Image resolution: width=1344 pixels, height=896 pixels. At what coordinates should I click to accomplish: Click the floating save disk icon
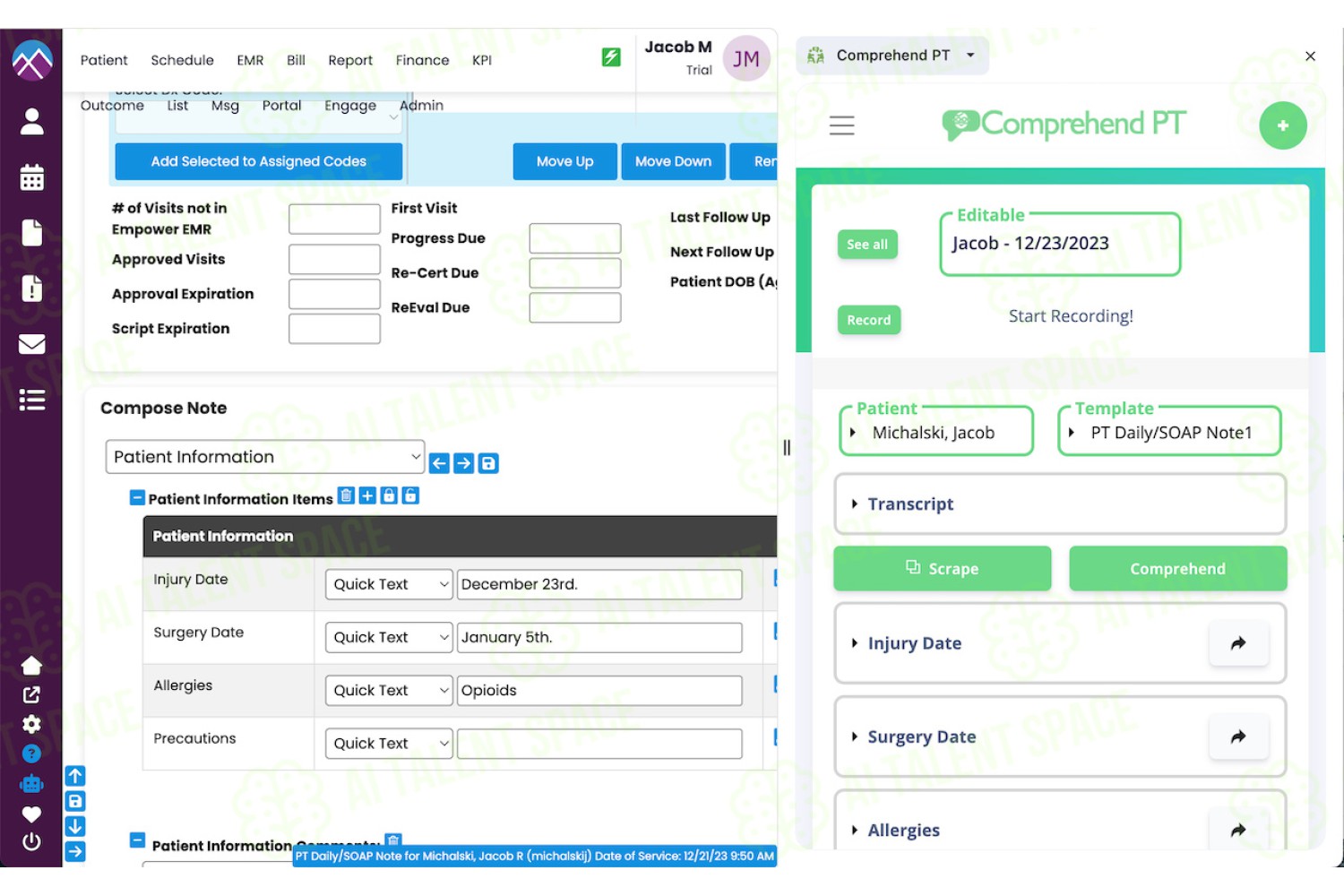(x=75, y=801)
